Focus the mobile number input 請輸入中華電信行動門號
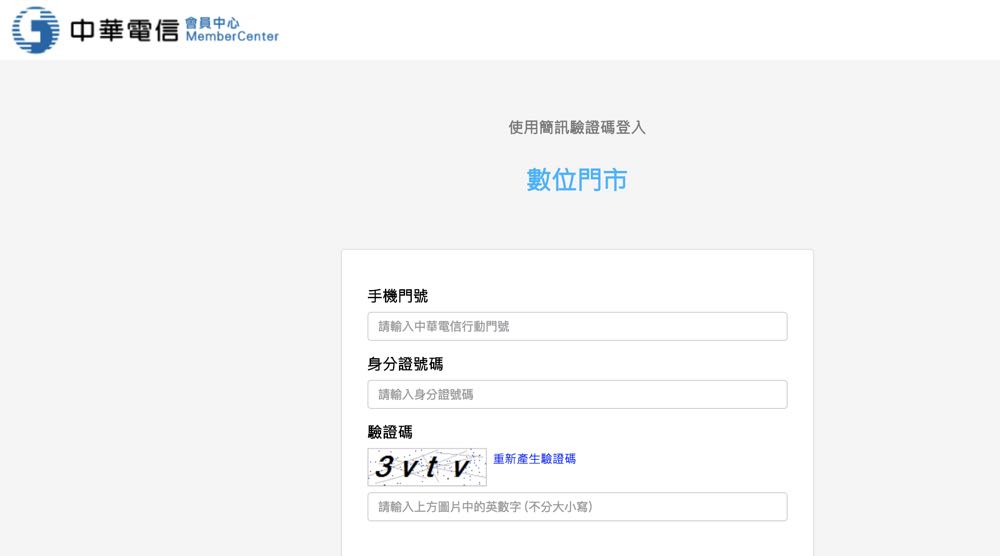 [577, 326]
